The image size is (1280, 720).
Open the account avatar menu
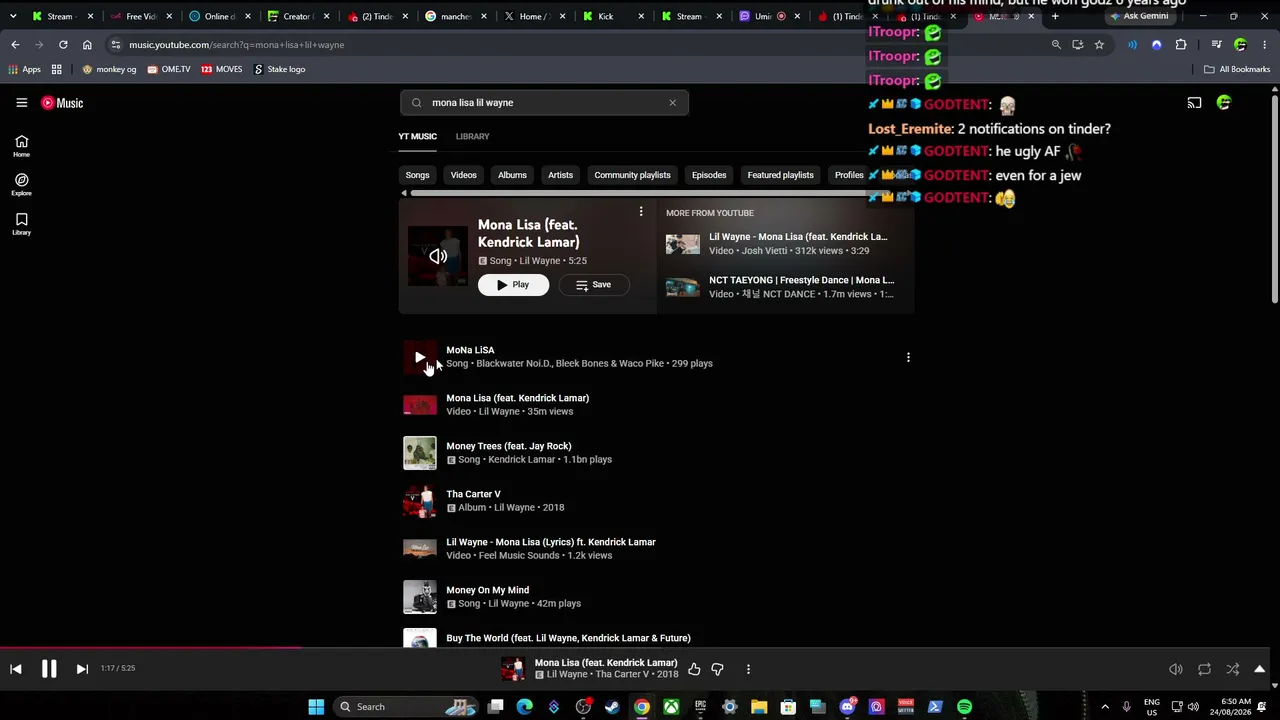1224,102
